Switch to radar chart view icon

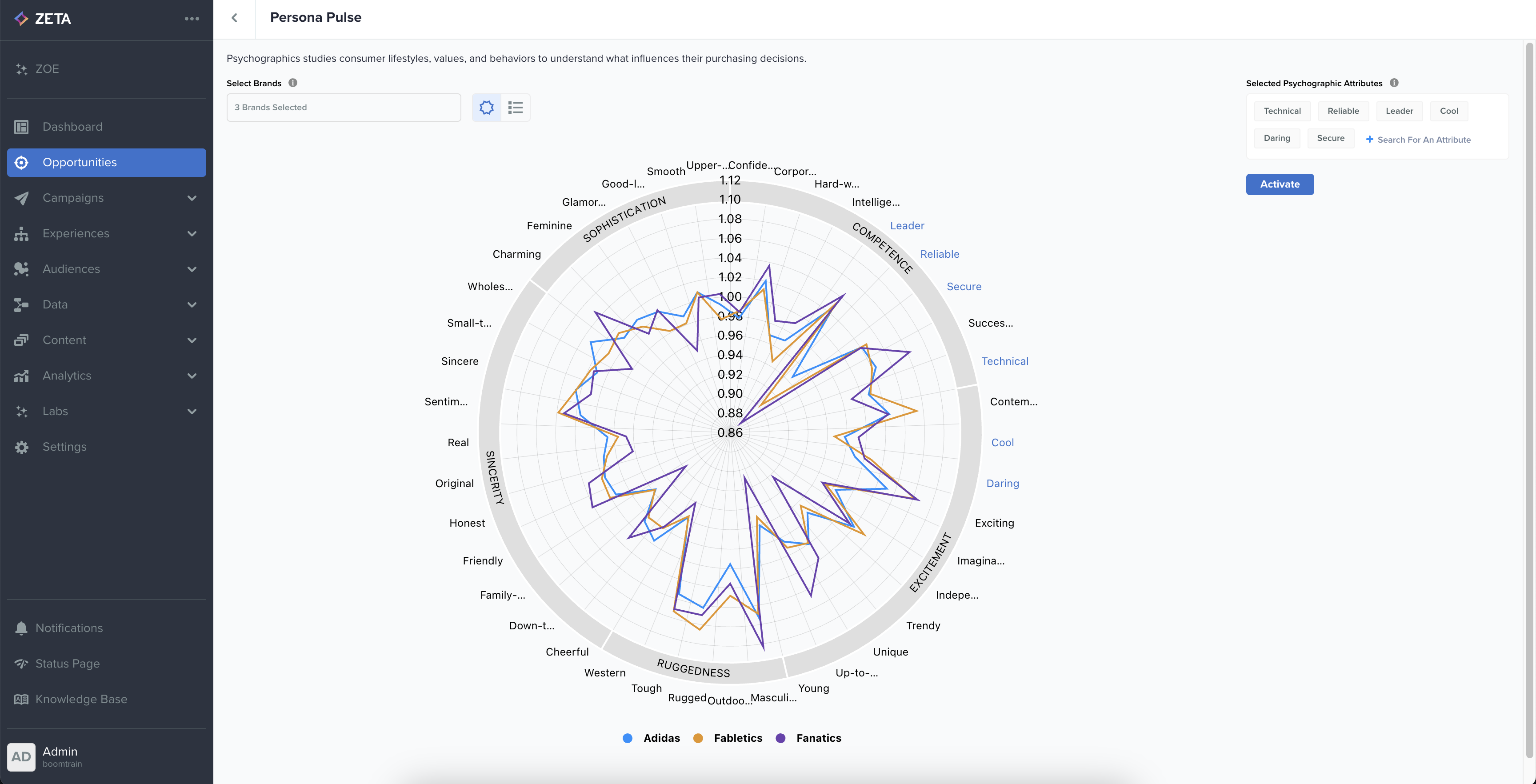pyautogui.click(x=487, y=107)
